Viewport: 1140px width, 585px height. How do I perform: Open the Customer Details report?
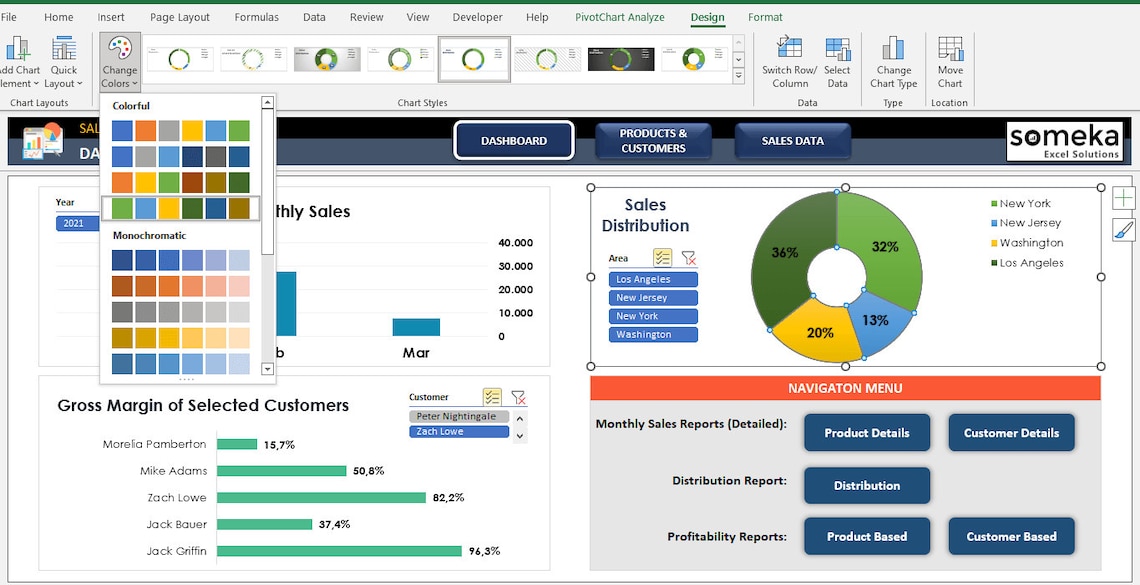[x=1011, y=433]
